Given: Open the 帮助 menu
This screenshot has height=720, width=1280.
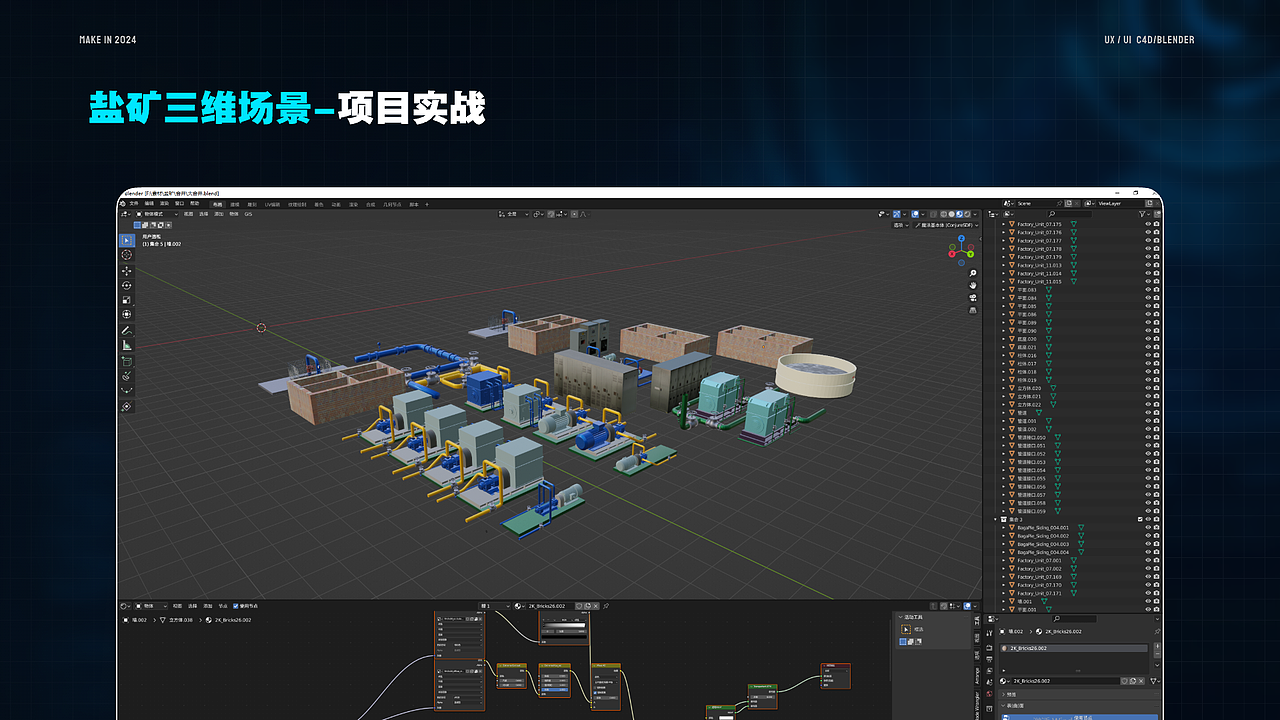Looking at the screenshot, I should click(194, 203).
